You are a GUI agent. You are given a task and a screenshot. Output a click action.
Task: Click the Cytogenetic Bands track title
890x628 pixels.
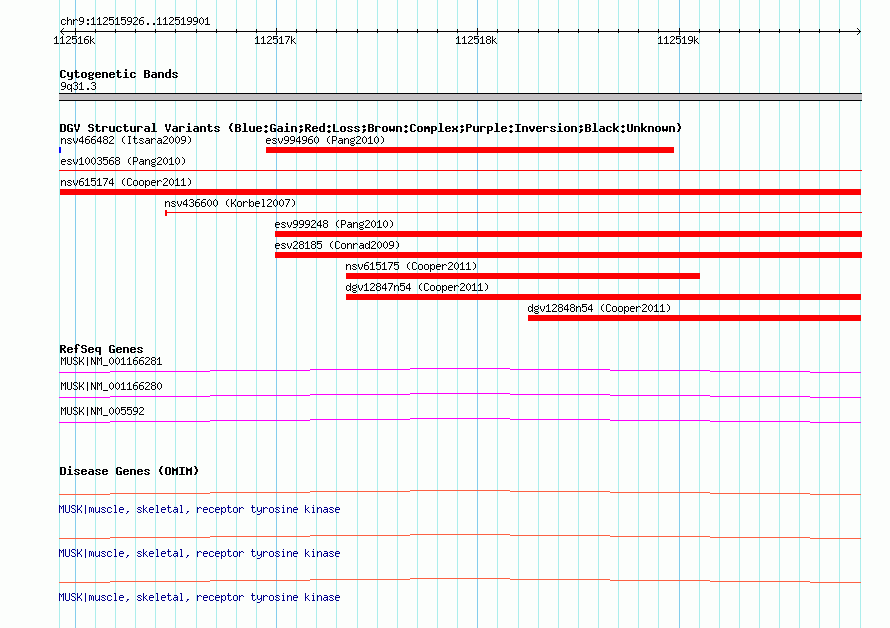[x=119, y=74]
